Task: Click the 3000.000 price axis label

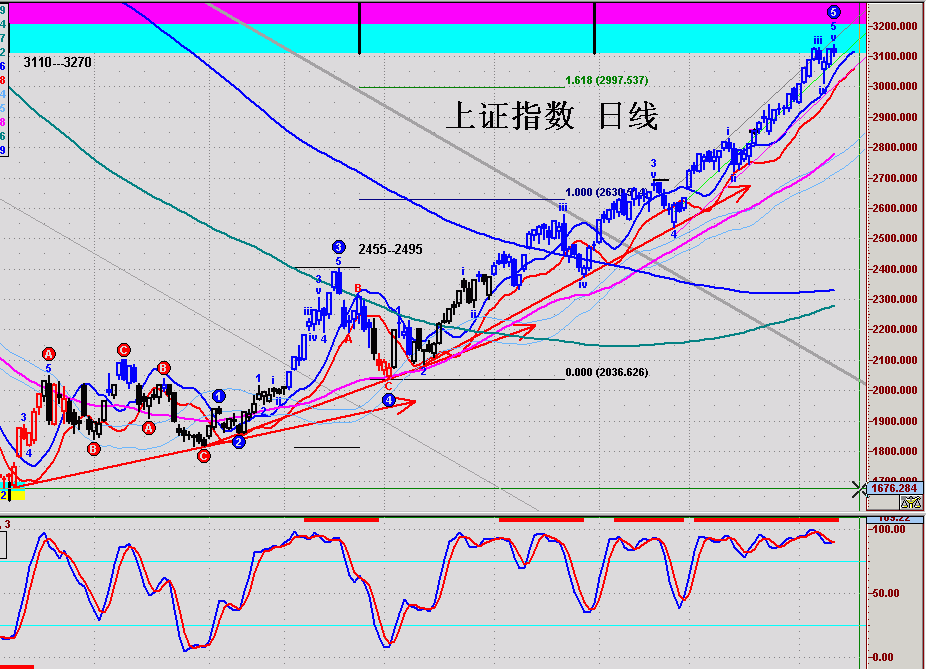Action: point(894,86)
